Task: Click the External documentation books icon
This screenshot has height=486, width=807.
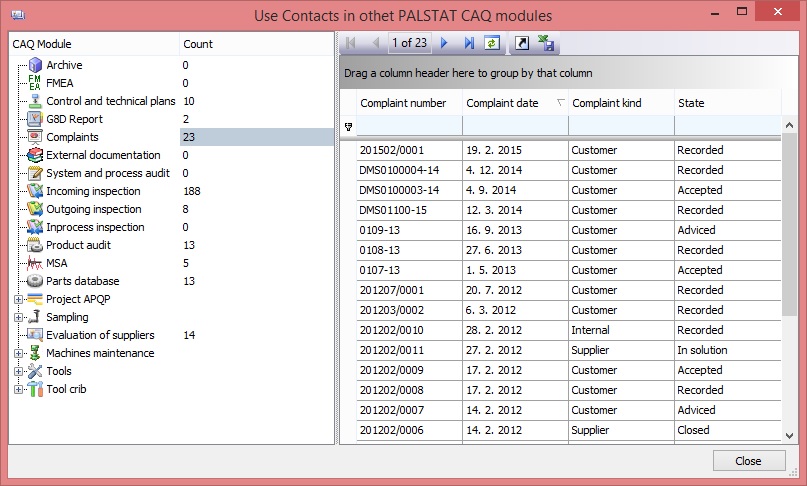Action: click(x=35, y=155)
